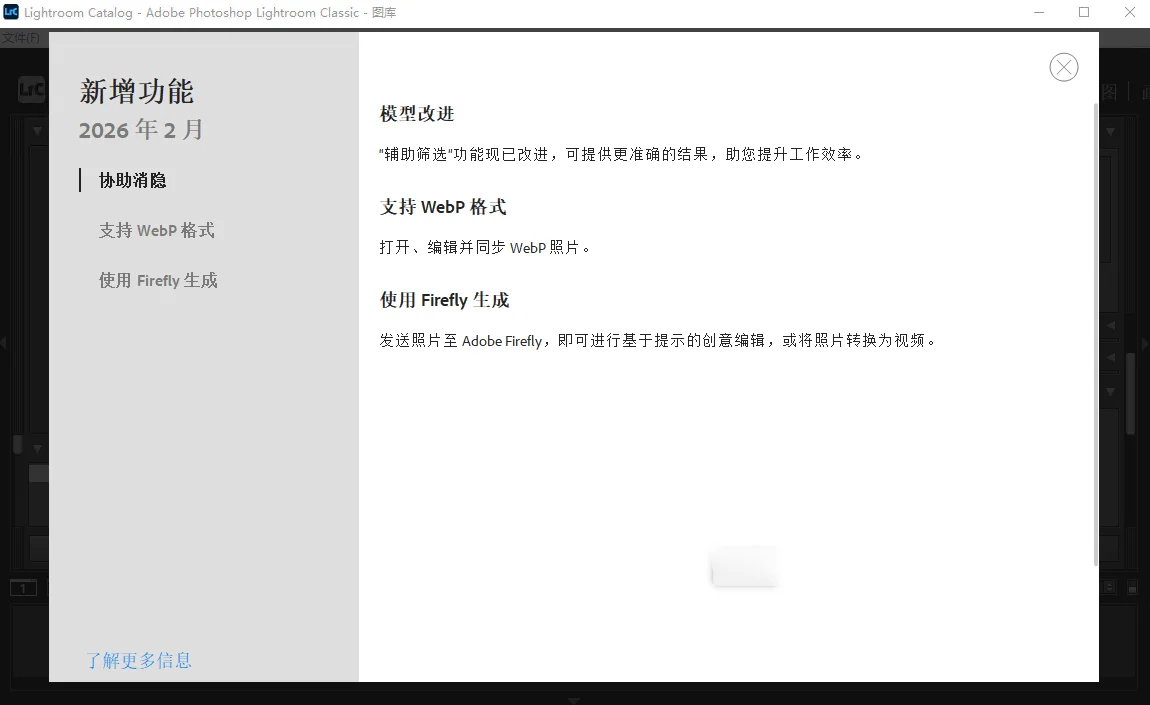The image size is (1150, 705).
Task: Click the 支持 WebP 格式 content heading
Action: 443,207
